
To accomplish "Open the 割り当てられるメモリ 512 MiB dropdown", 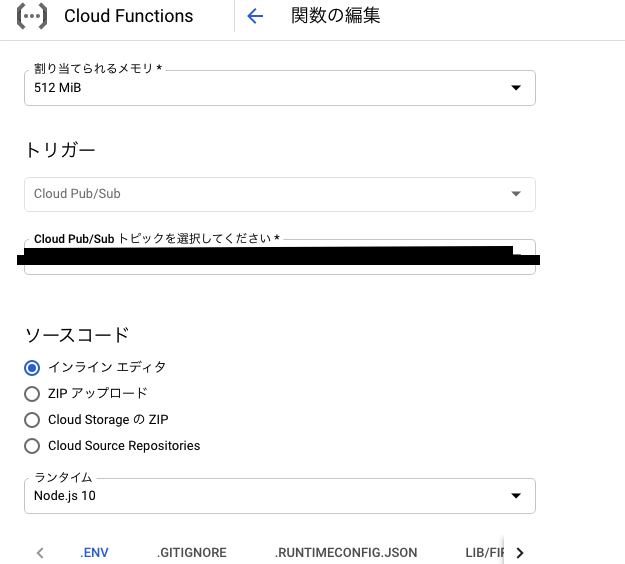I will tap(280, 88).
